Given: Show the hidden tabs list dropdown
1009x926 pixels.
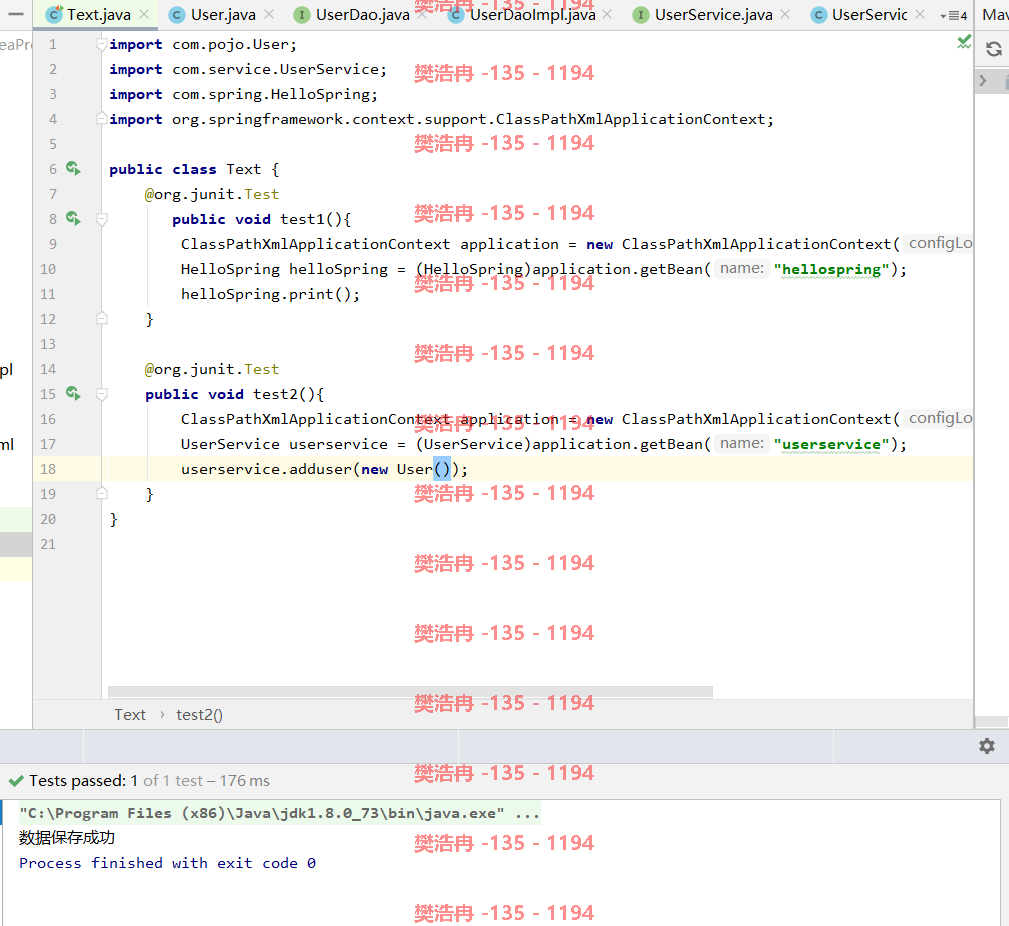Looking at the screenshot, I should [954, 15].
